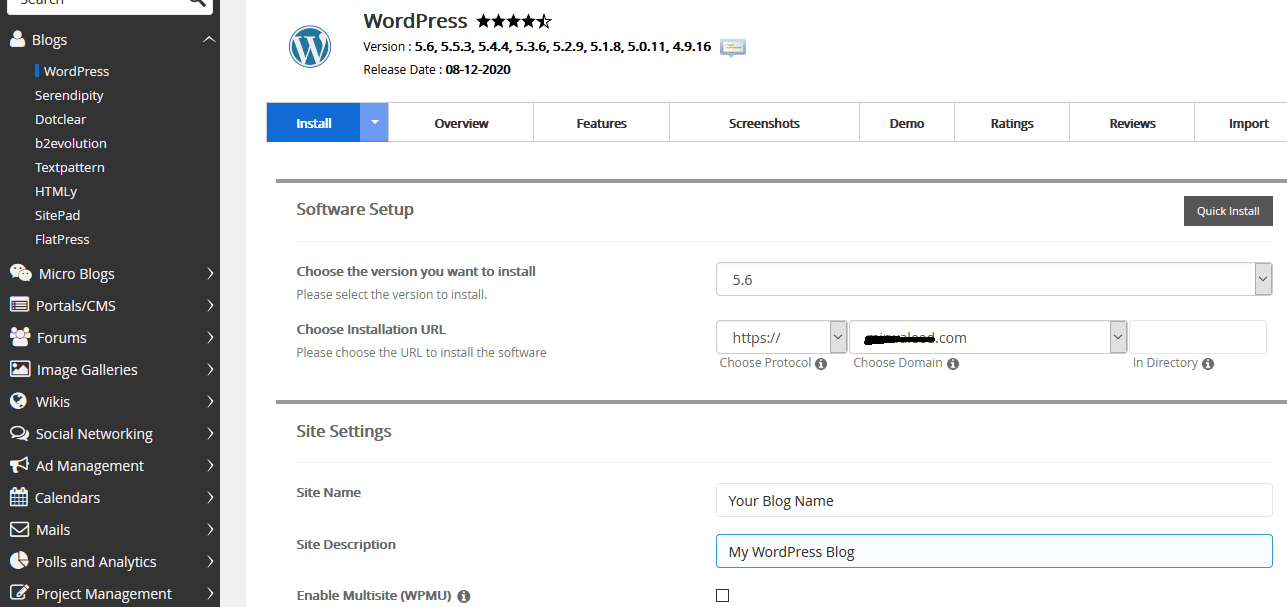Switch to the Screenshots tab
1287x607 pixels.
(764, 123)
